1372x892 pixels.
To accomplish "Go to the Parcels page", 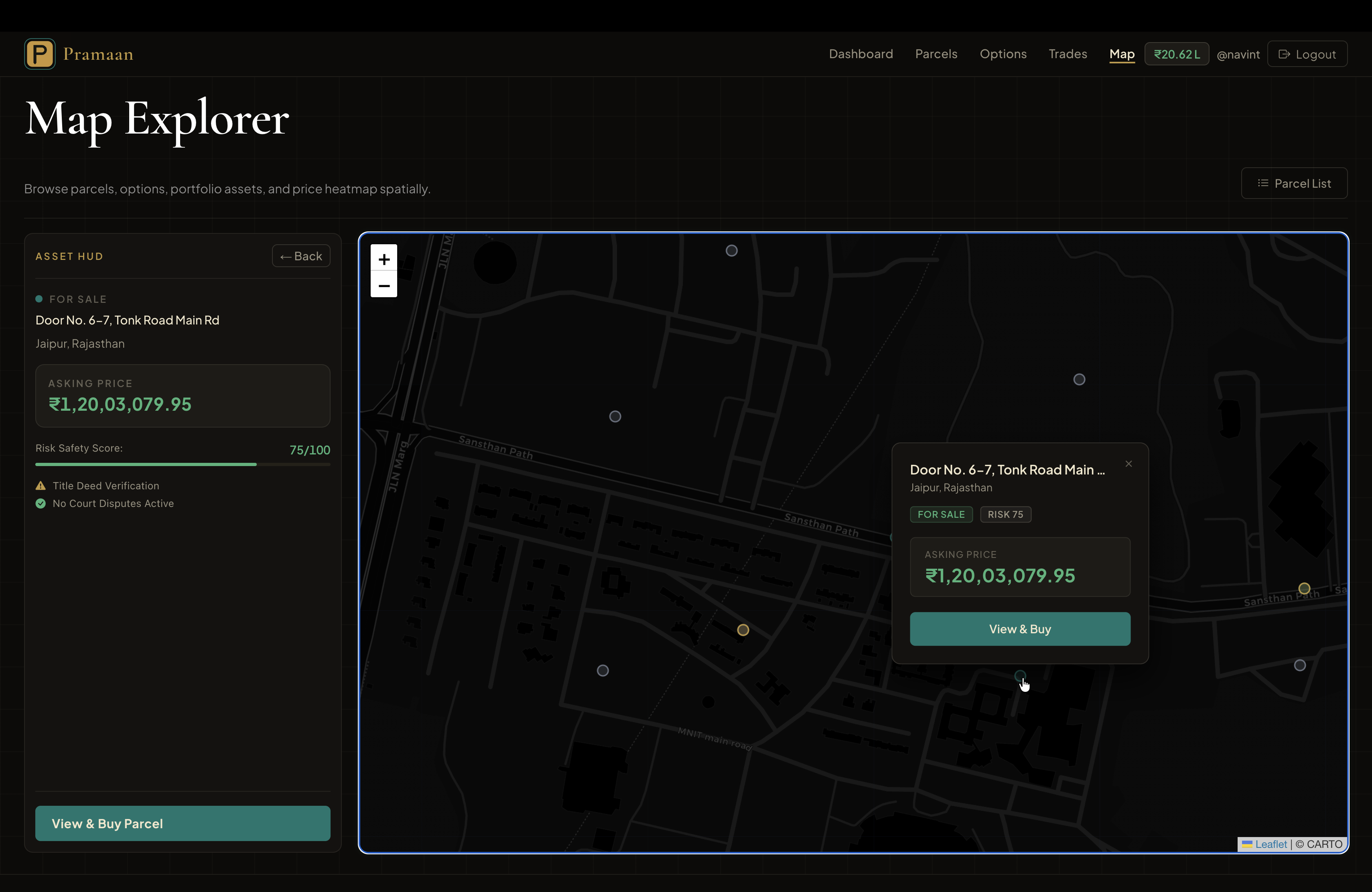I will click(x=936, y=54).
